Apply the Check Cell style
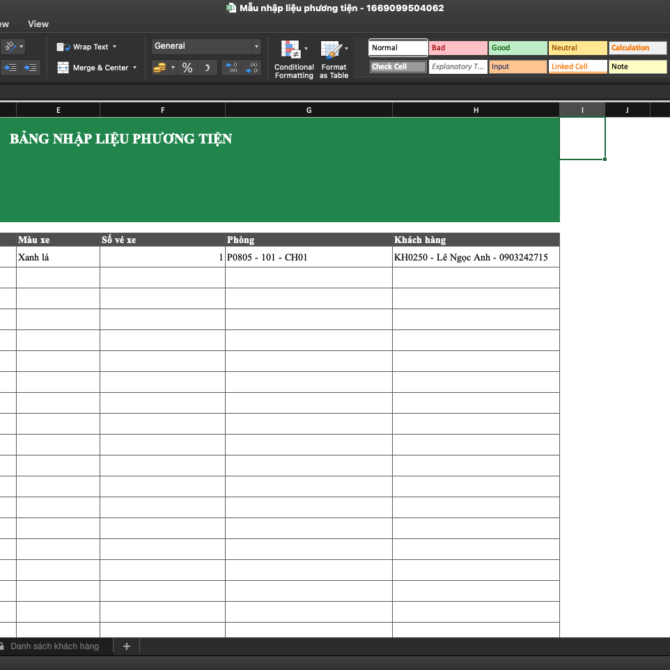 click(x=397, y=67)
